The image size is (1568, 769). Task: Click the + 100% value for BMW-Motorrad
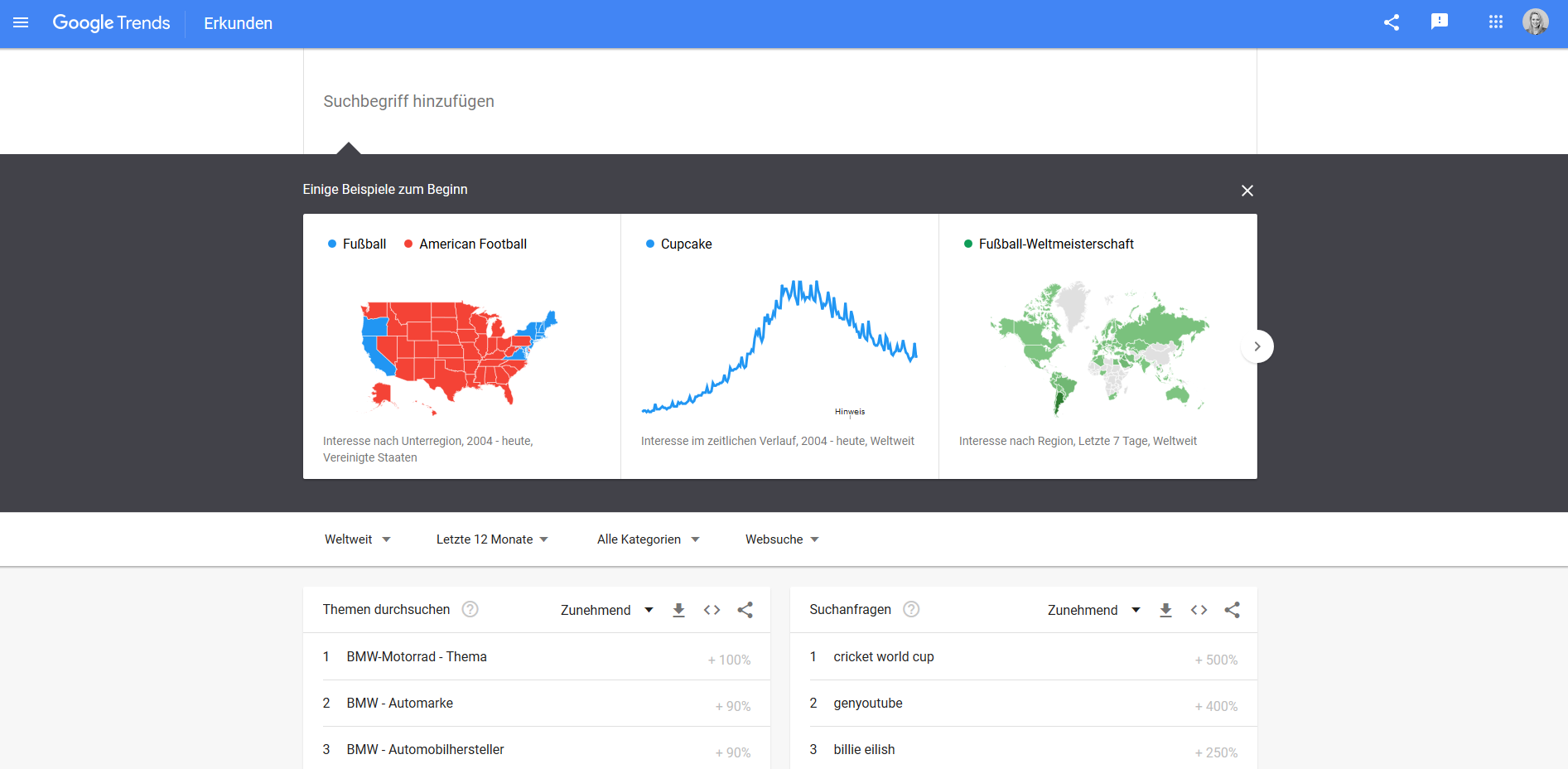pos(729,660)
